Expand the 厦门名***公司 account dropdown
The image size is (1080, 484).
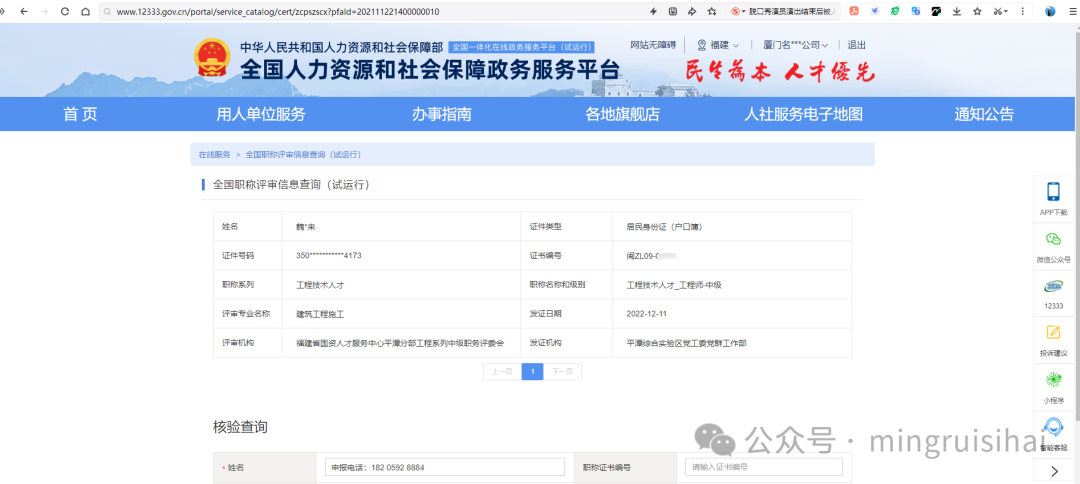(x=796, y=45)
